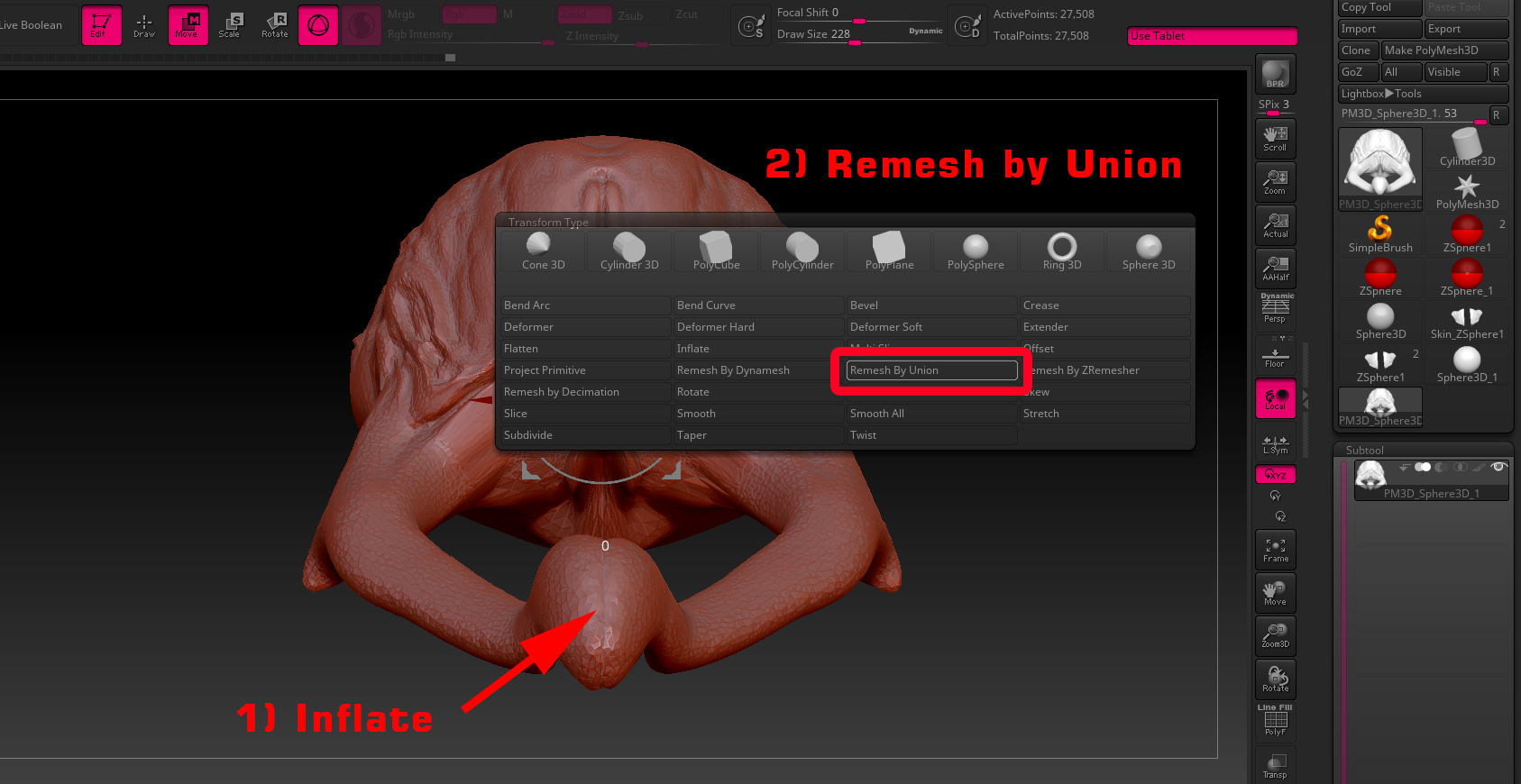The height and width of the screenshot is (784, 1521).
Task: Choose the Sphere 3D primitive
Action: pos(1149,251)
